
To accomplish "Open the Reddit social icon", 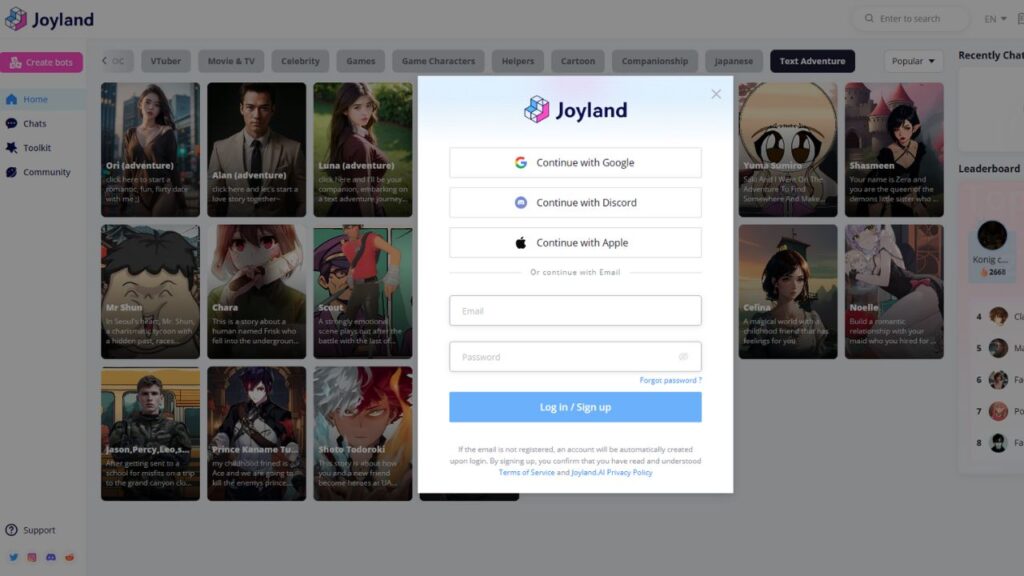I will pos(69,557).
